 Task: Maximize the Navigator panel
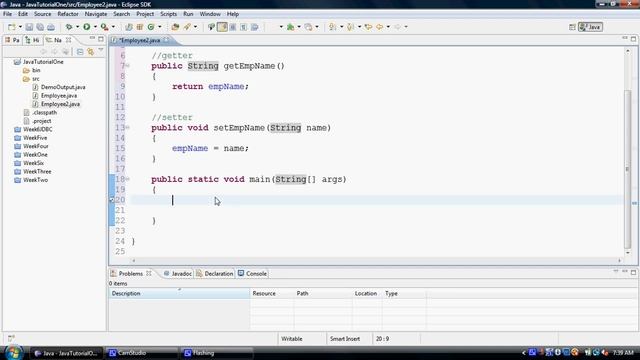[x=101, y=39]
